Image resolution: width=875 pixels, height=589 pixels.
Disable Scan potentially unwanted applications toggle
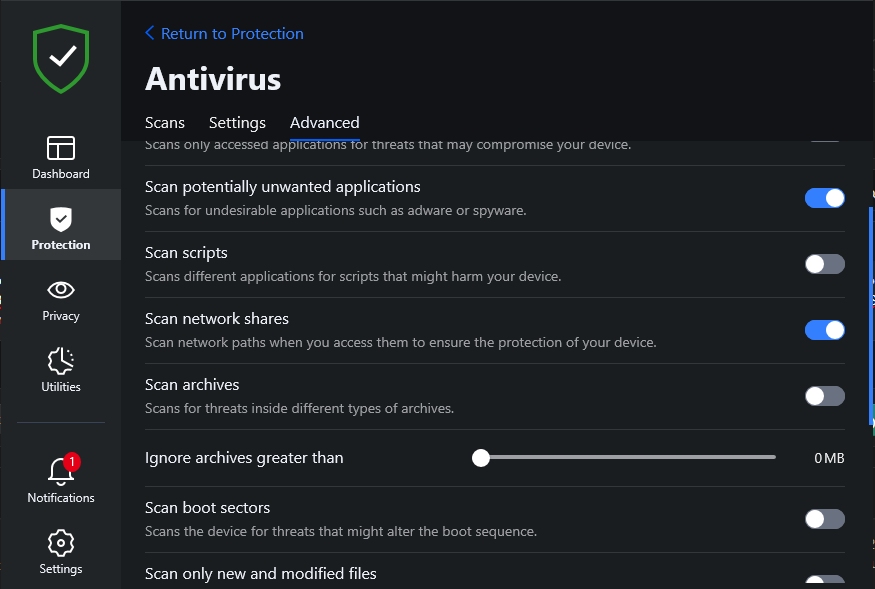click(825, 198)
